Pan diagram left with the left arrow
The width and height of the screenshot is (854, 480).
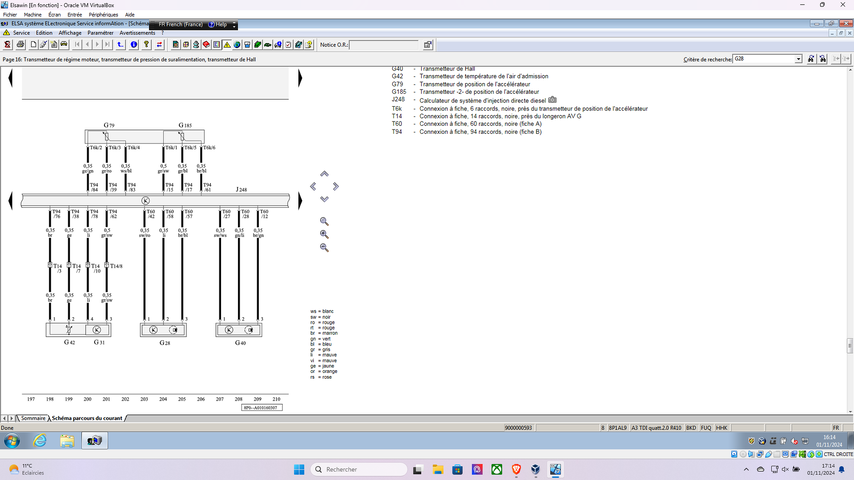tap(313, 186)
